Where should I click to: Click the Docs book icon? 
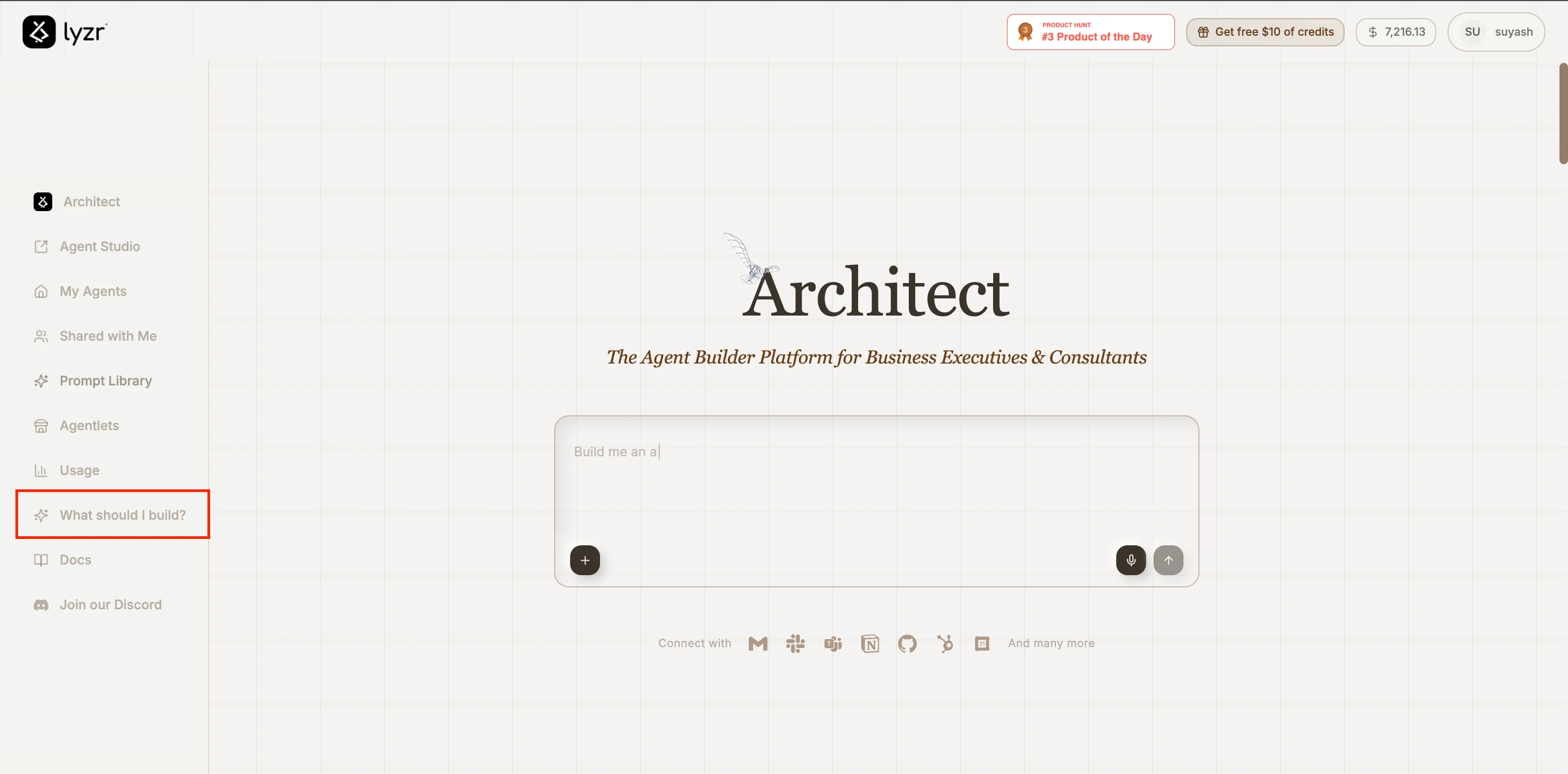coord(41,560)
